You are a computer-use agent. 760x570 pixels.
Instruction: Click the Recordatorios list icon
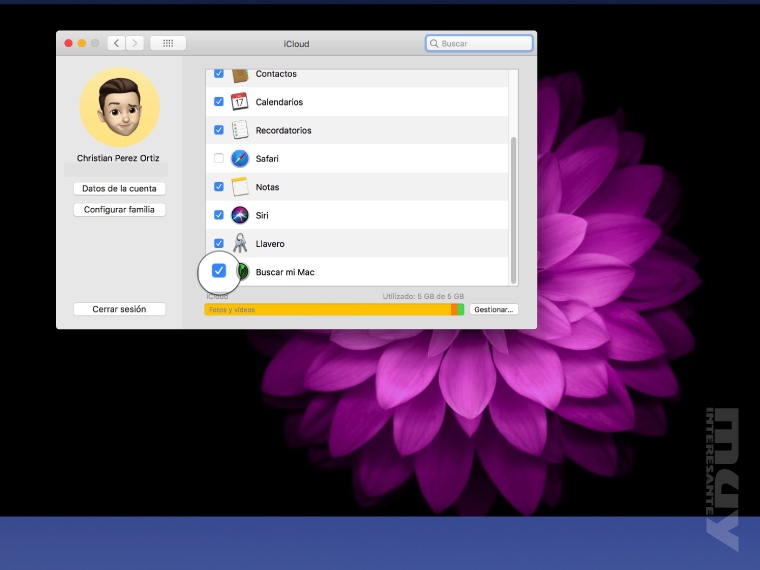240,130
